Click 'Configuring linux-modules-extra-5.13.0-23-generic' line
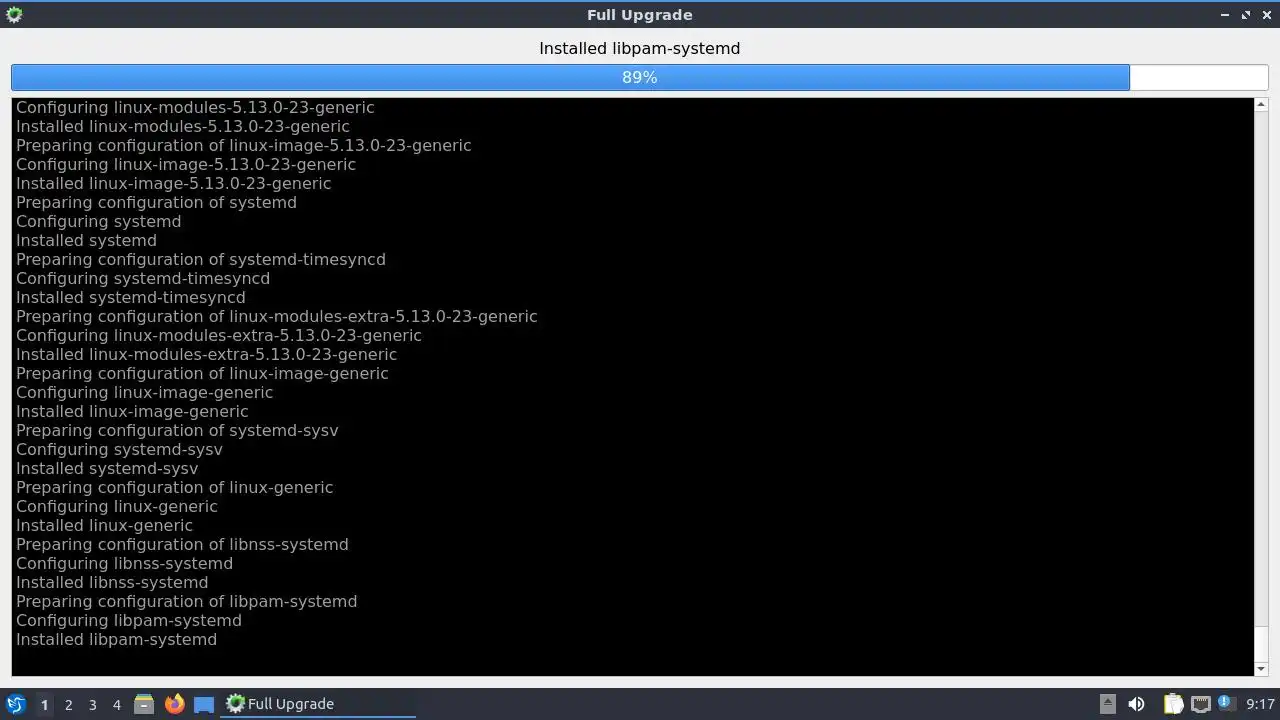 [219, 335]
